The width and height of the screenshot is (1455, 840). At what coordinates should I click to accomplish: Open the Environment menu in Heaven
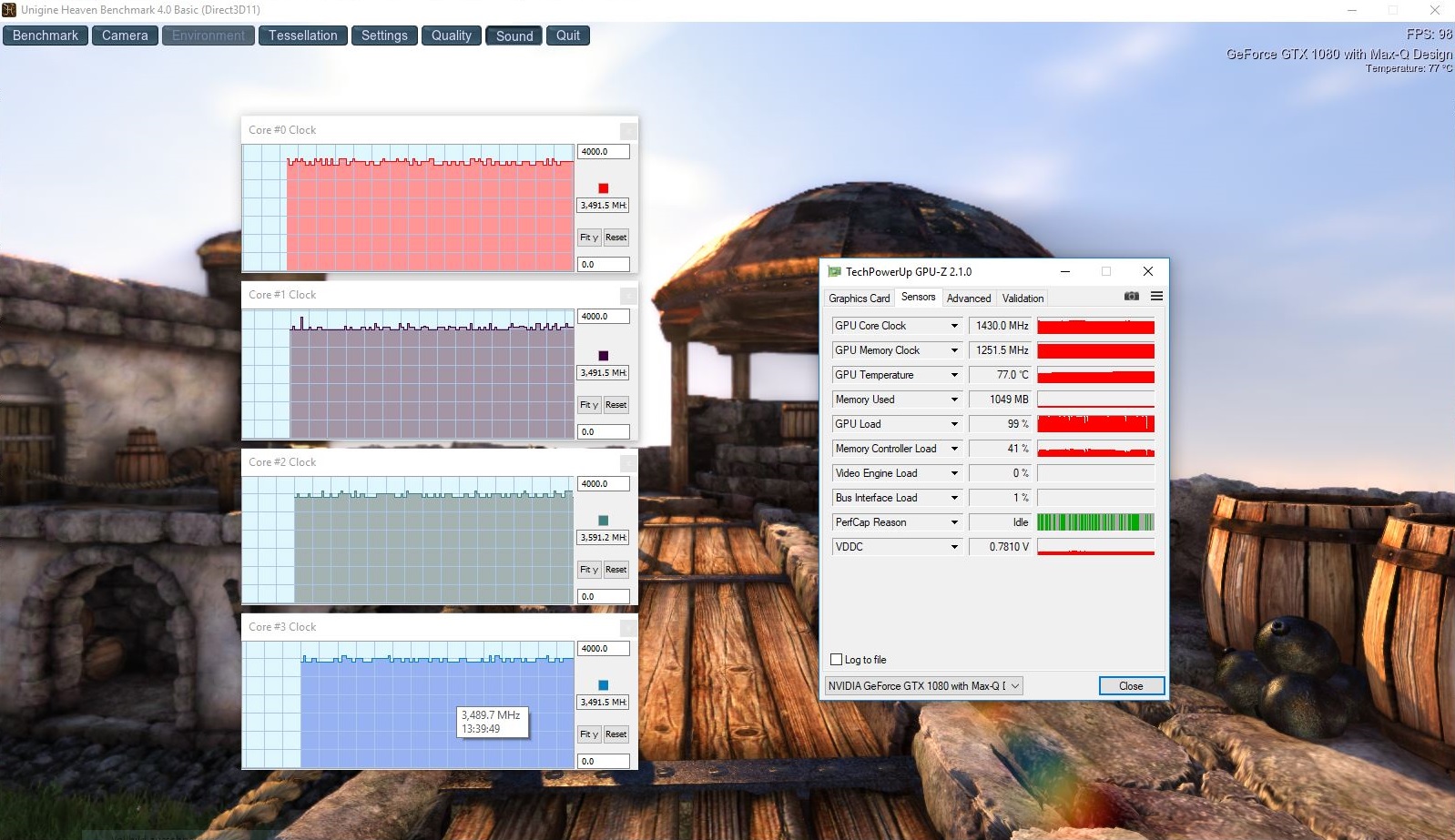pos(209,35)
